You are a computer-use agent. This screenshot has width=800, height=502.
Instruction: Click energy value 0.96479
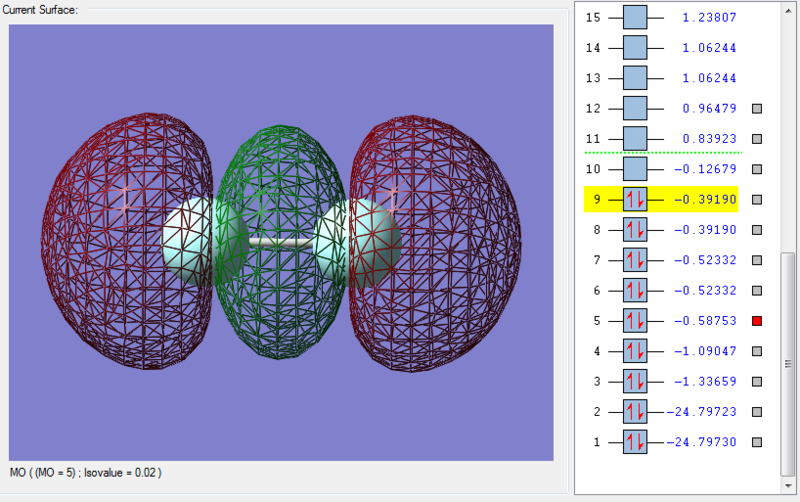pos(710,109)
